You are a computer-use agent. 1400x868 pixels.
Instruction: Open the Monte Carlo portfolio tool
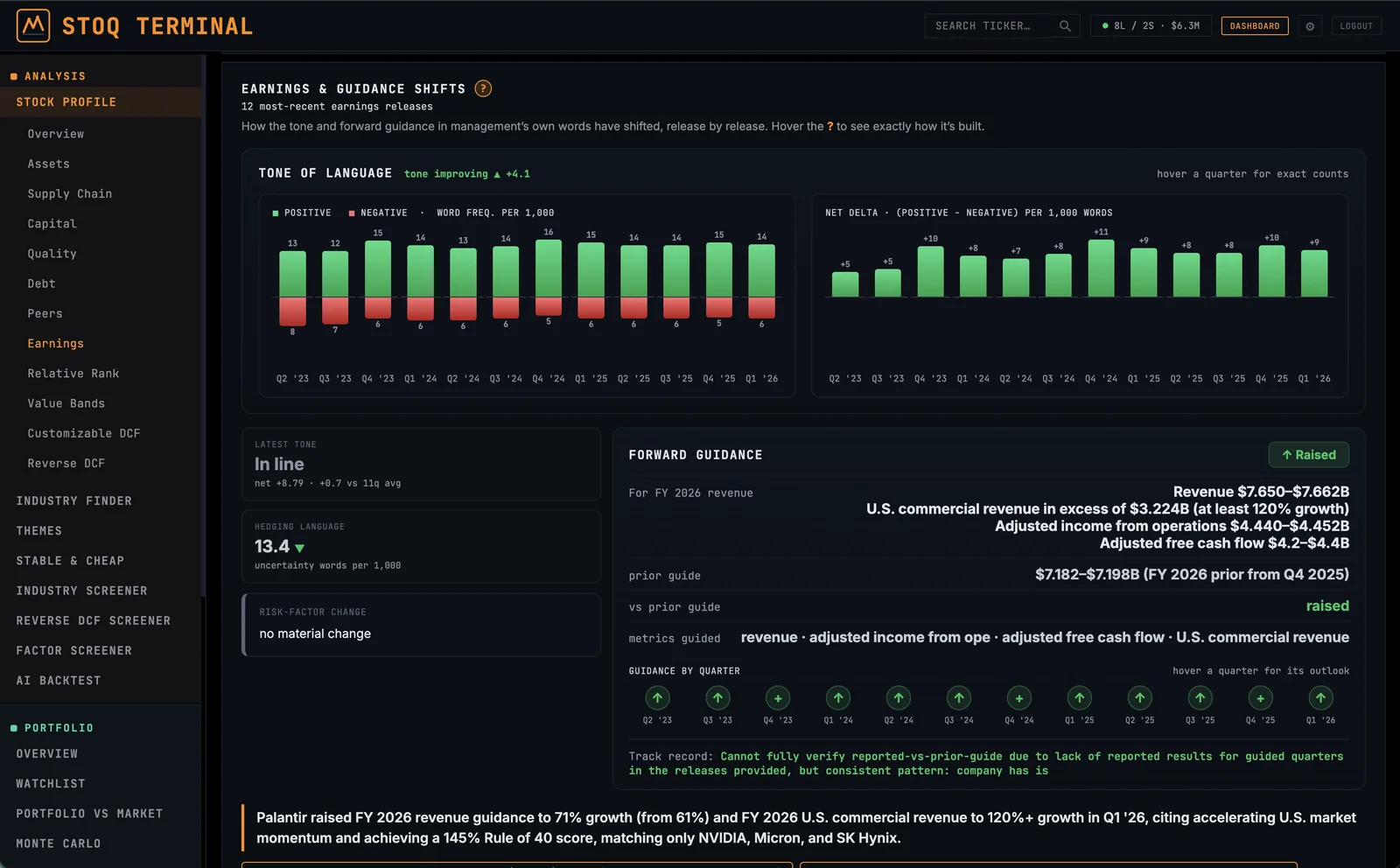59,843
